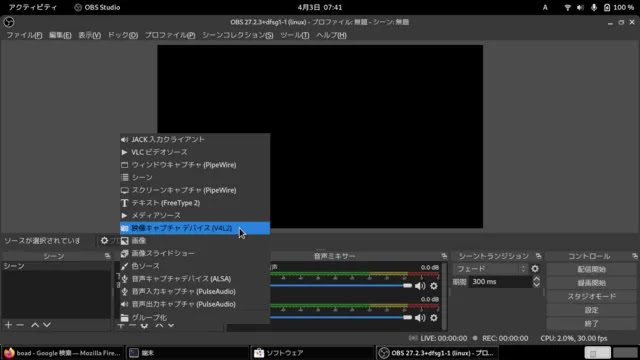The height and width of the screenshot is (360, 640).
Task: Open アクティビティ overview
Action: pyautogui.click(x=33, y=7)
